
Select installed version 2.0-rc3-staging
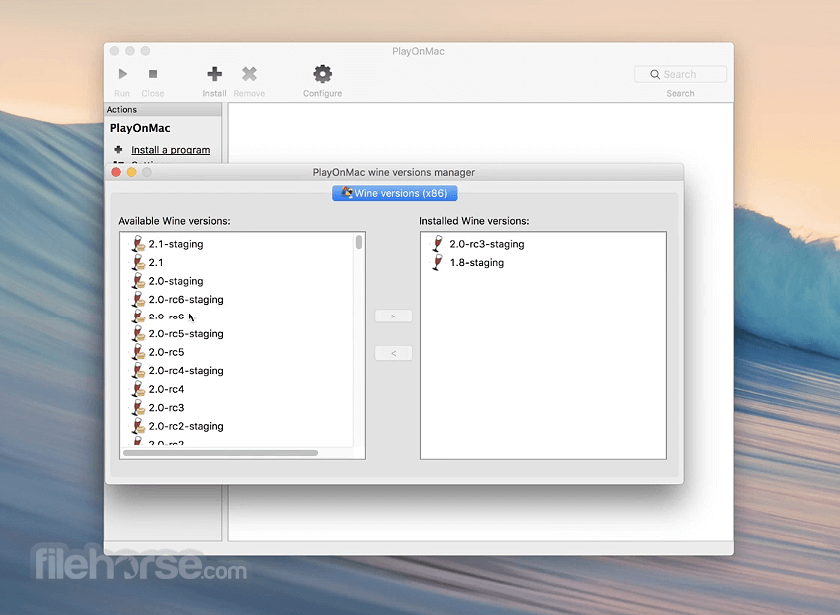(x=486, y=244)
